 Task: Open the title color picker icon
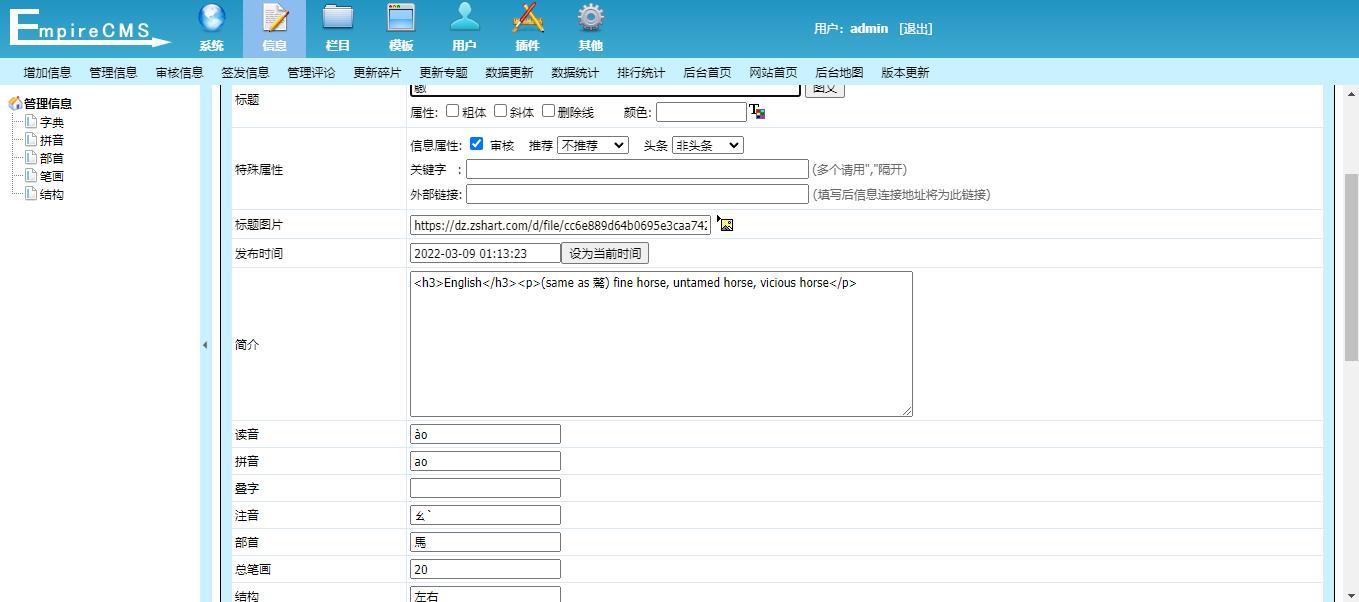[x=757, y=111]
